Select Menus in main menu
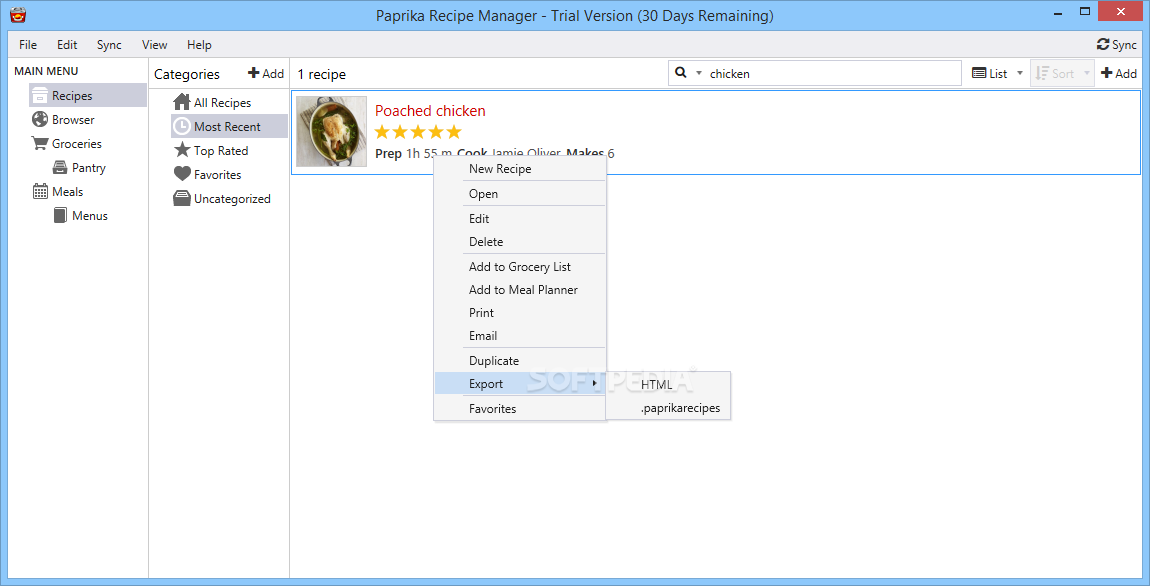This screenshot has height=586, width=1150. pyautogui.click(x=98, y=216)
